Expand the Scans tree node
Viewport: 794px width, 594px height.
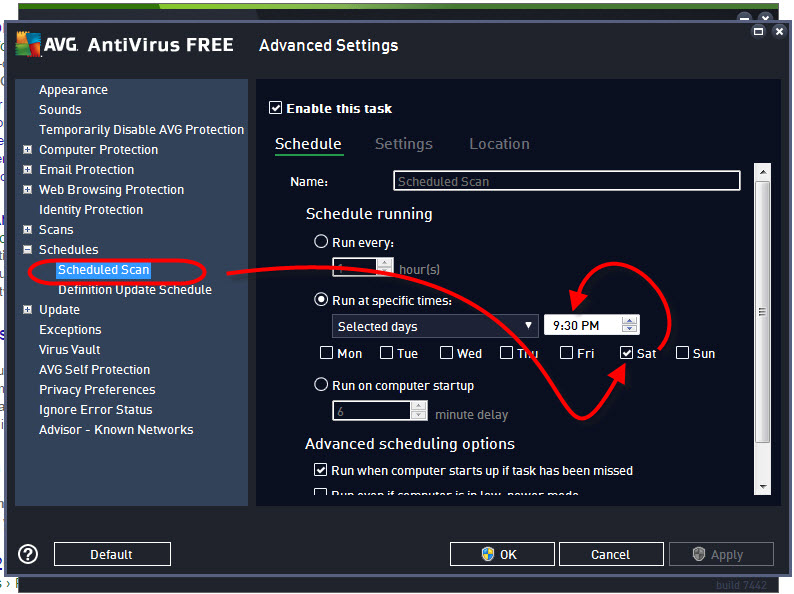[x=27, y=229]
